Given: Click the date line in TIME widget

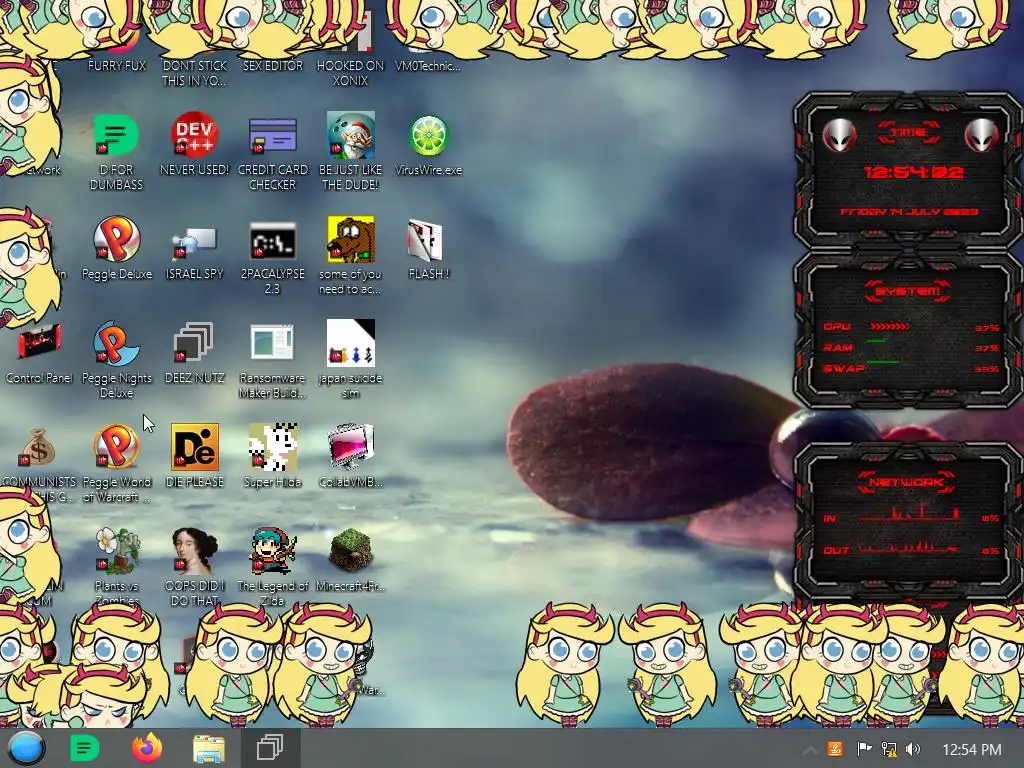Looking at the screenshot, I should 909,212.
